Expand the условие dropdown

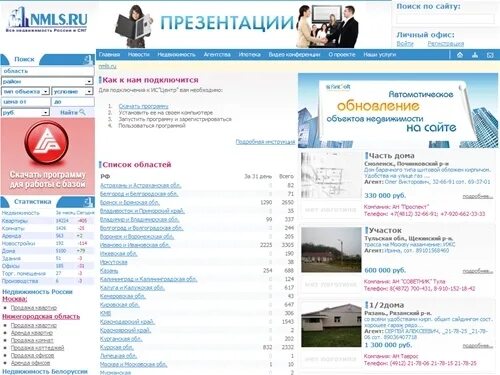click(x=72, y=91)
